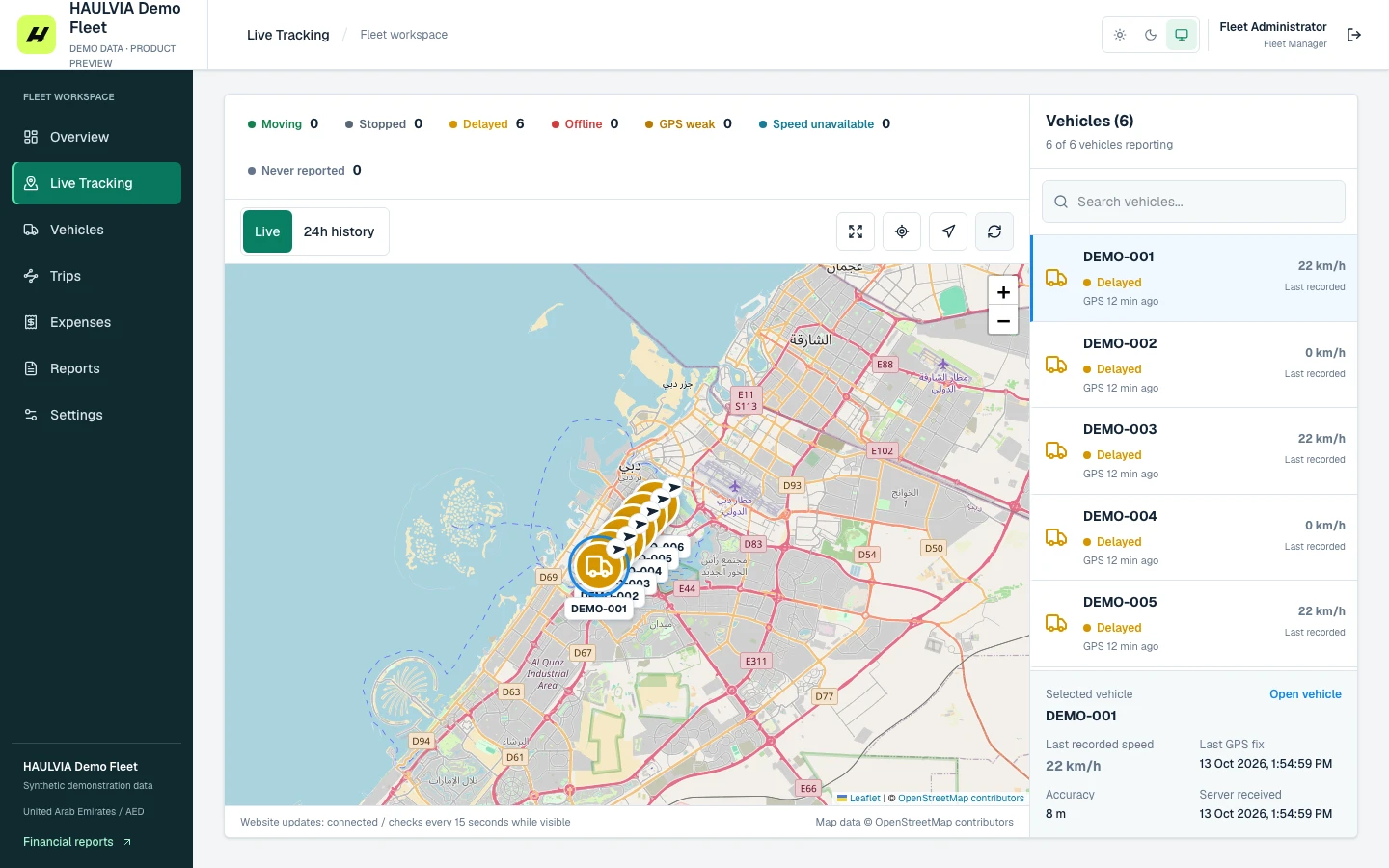Screen dimensions: 1389x868
Task: Select DEMO-003 vehicle row
Action: pos(1194,451)
